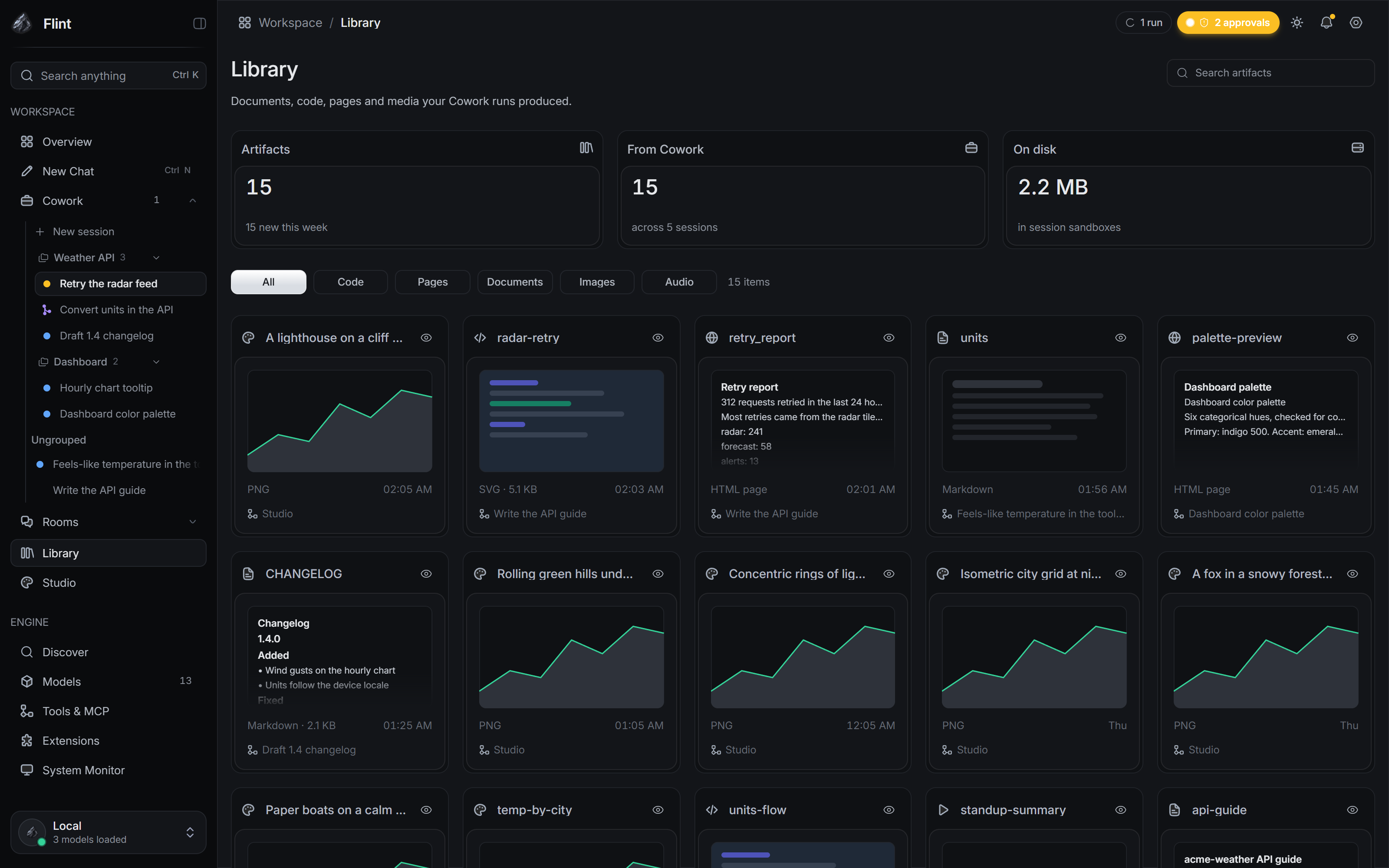Open Models in the sidebar
This screenshot has width=1389, height=868.
(x=109, y=681)
